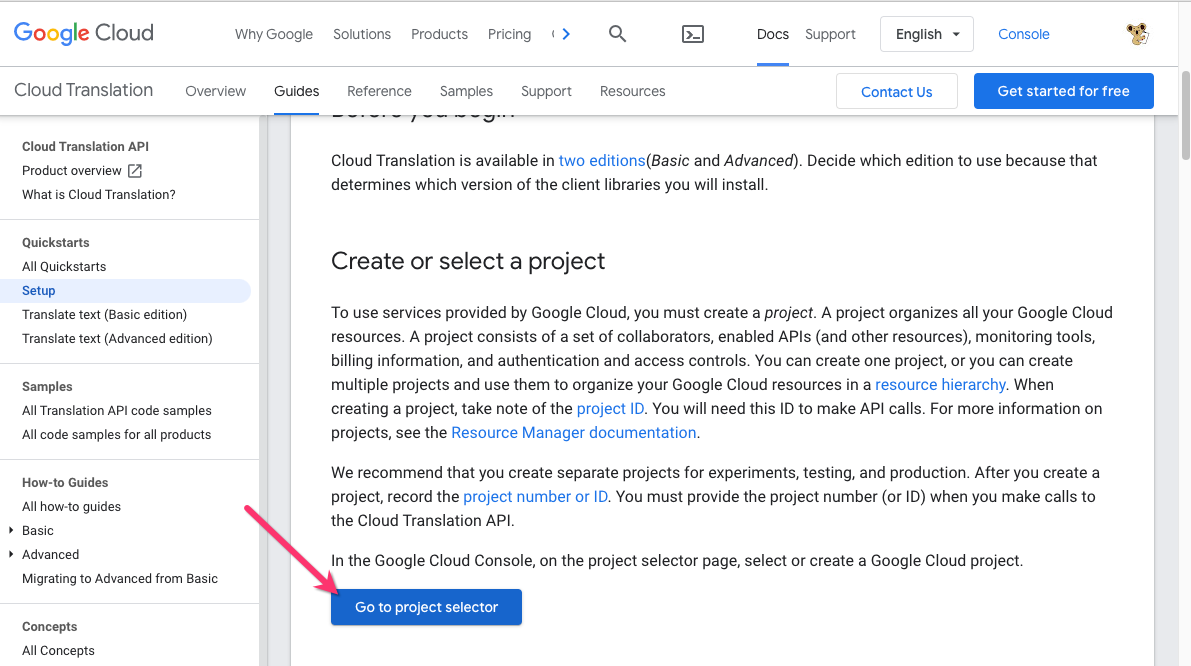
Task: Click the Contact Us button
Action: pyautogui.click(x=896, y=92)
